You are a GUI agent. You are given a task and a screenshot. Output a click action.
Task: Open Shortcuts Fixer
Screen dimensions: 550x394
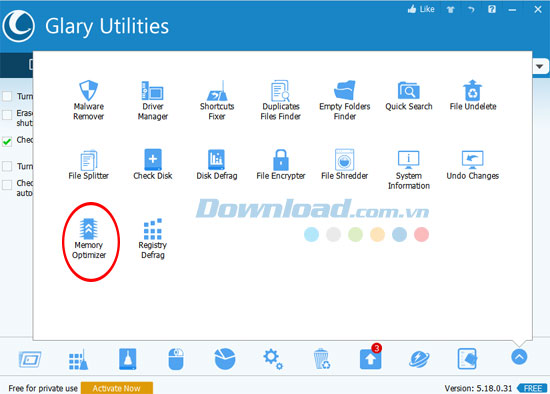click(x=217, y=100)
